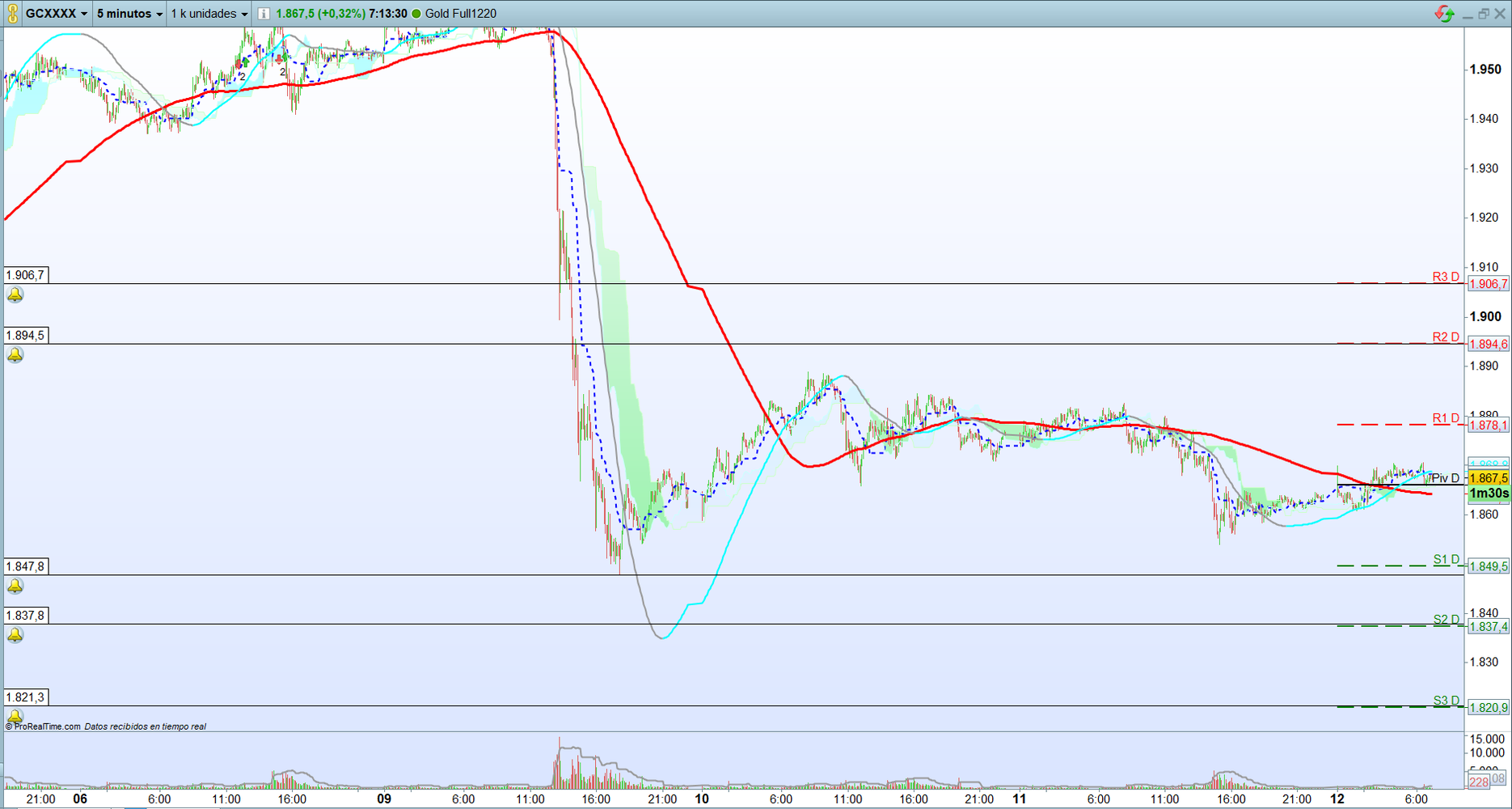
Task: Click the 1.906,7 price axis tag
Action: point(1488,284)
